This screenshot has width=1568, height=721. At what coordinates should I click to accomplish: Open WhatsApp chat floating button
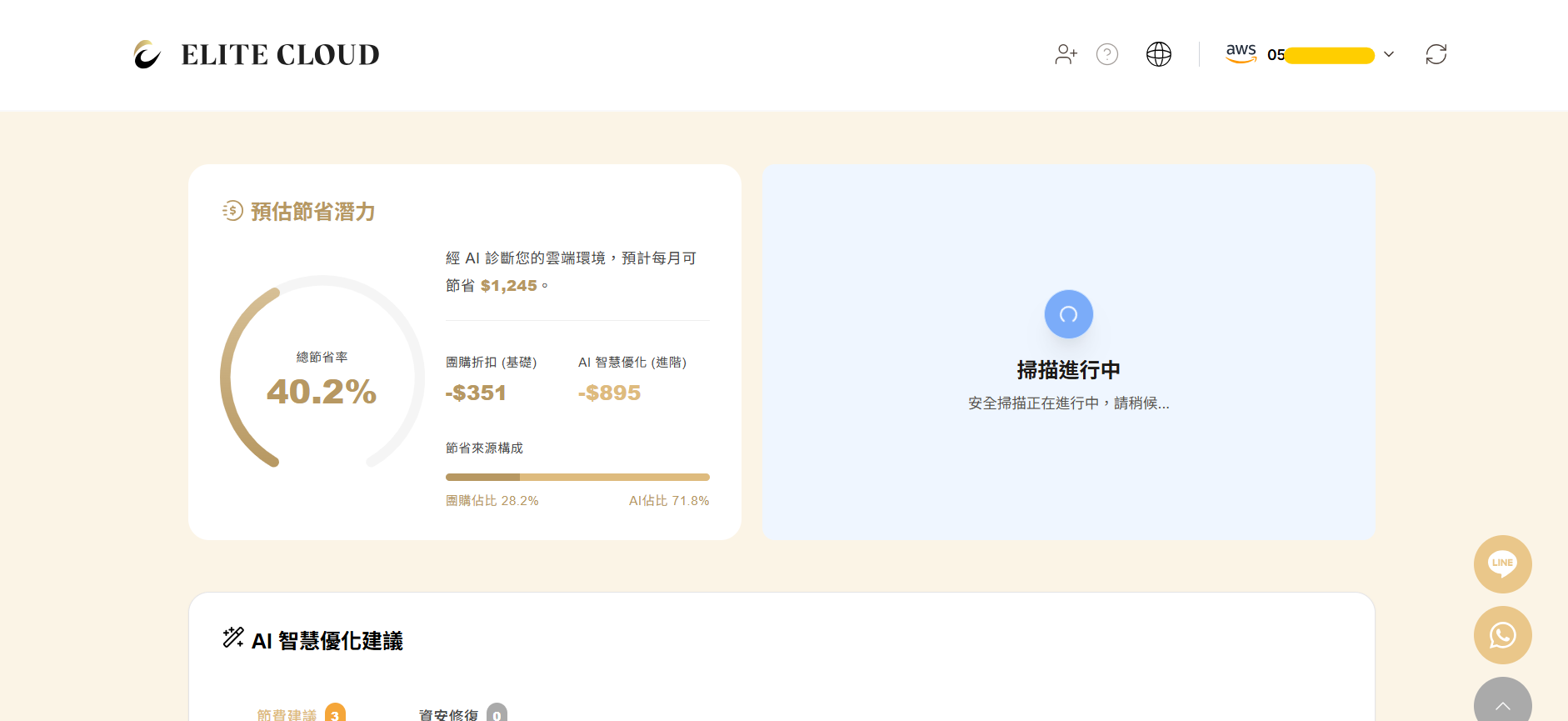[1502, 635]
